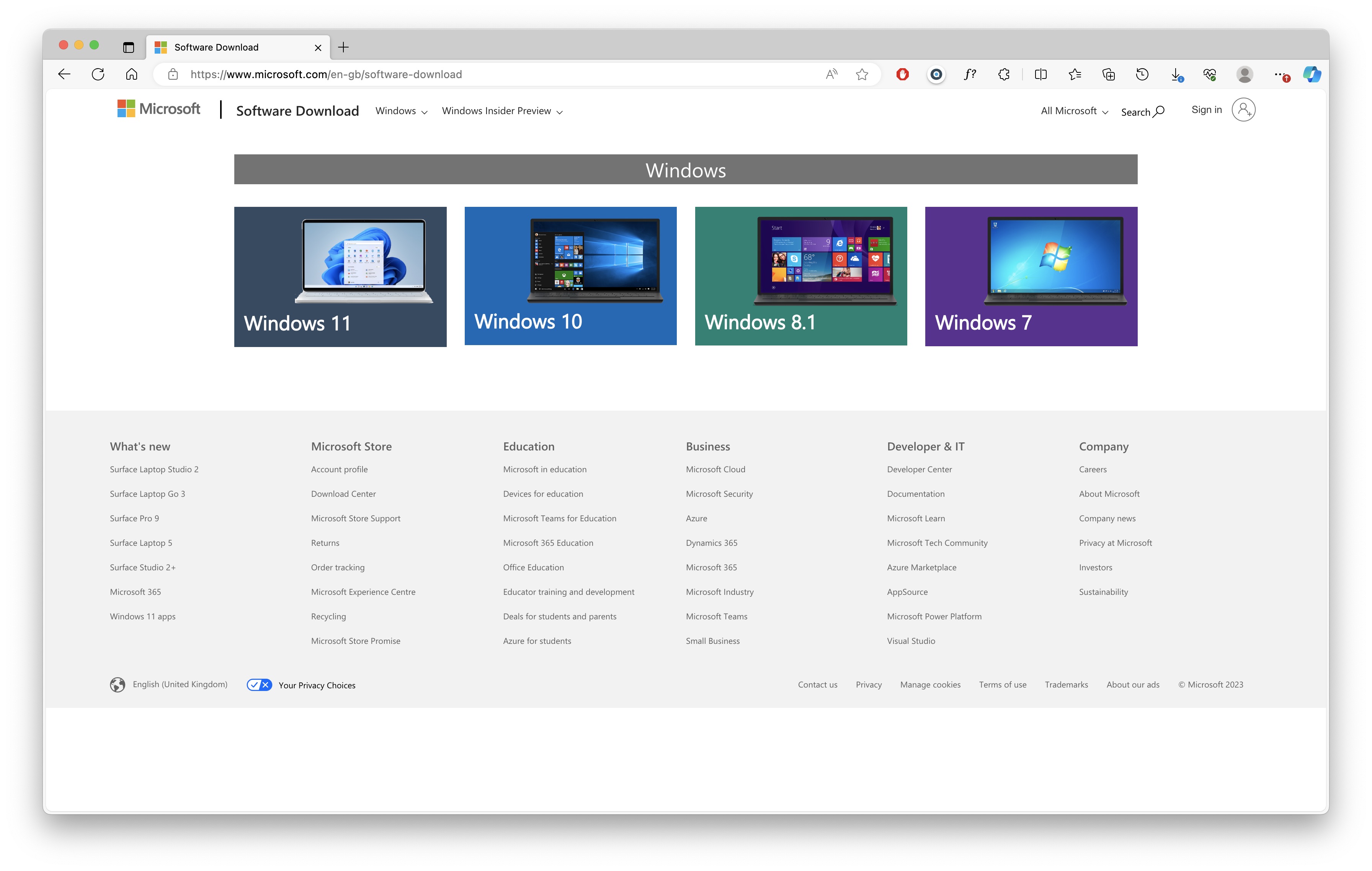Open the browser home page icon

coord(132,74)
